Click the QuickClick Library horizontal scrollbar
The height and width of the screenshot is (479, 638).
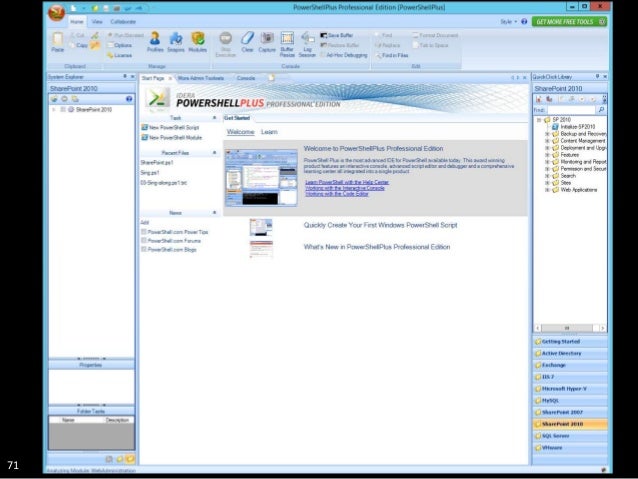(x=570, y=328)
